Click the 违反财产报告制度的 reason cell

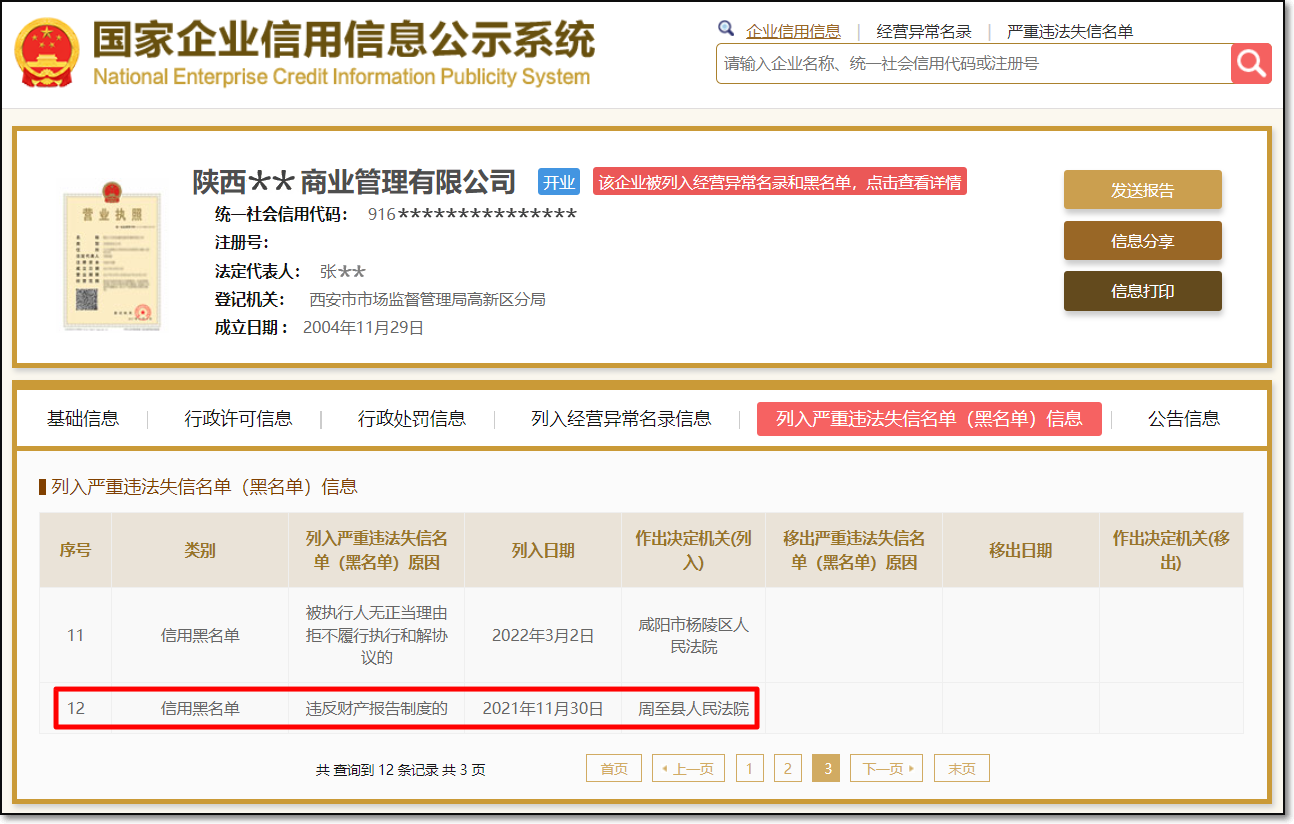[376, 709]
